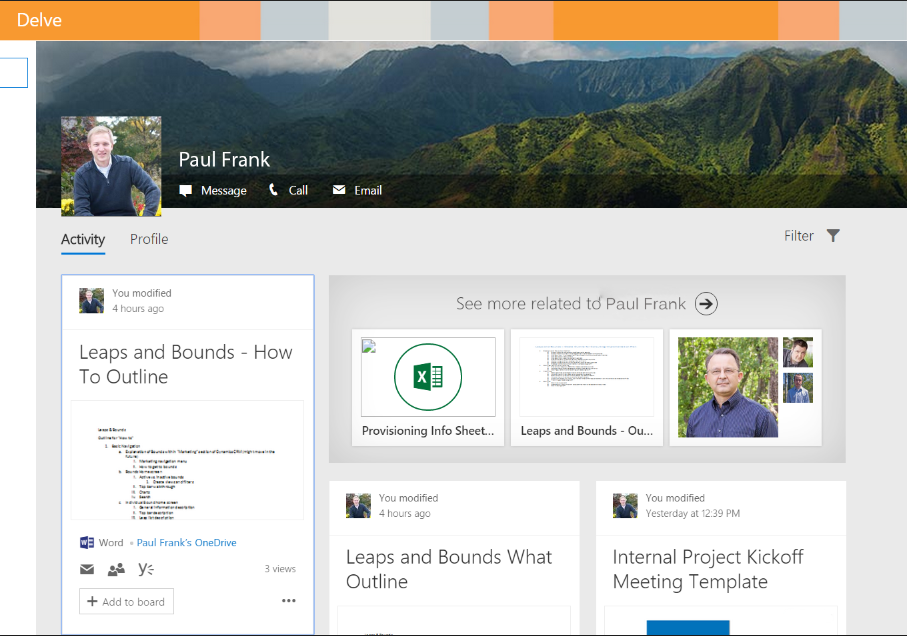Open Paul Frank's OneDrive link
907x636 pixels.
[186, 542]
